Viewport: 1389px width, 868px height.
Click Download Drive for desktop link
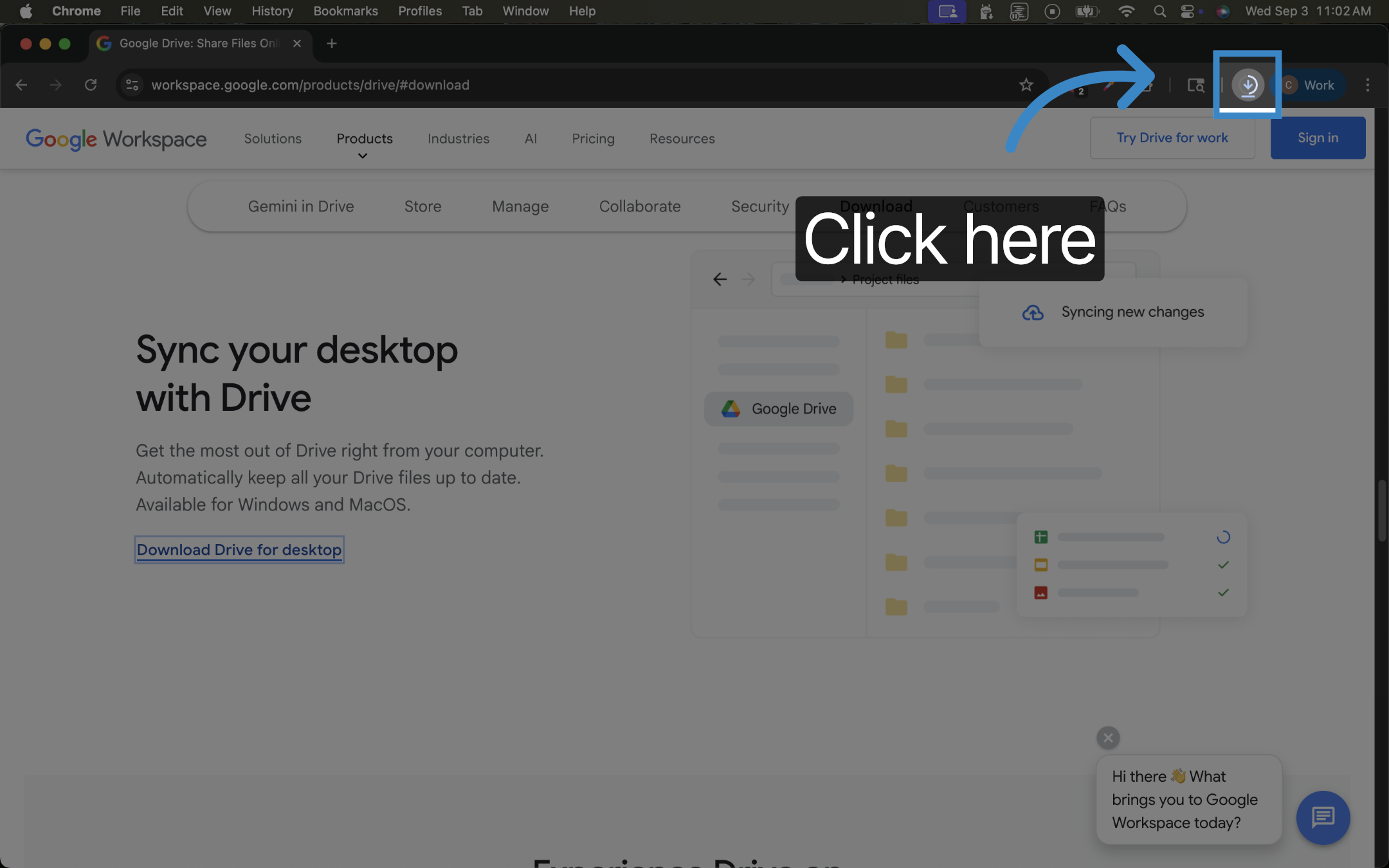(x=239, y=550)
